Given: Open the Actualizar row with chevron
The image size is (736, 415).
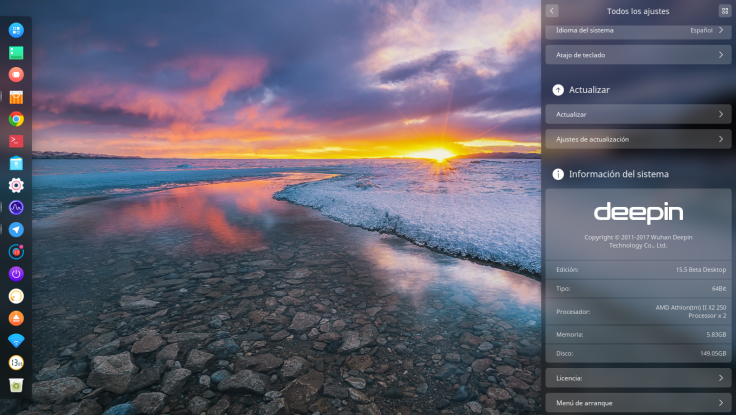Looking at the screenshot, I should point(638,114).
